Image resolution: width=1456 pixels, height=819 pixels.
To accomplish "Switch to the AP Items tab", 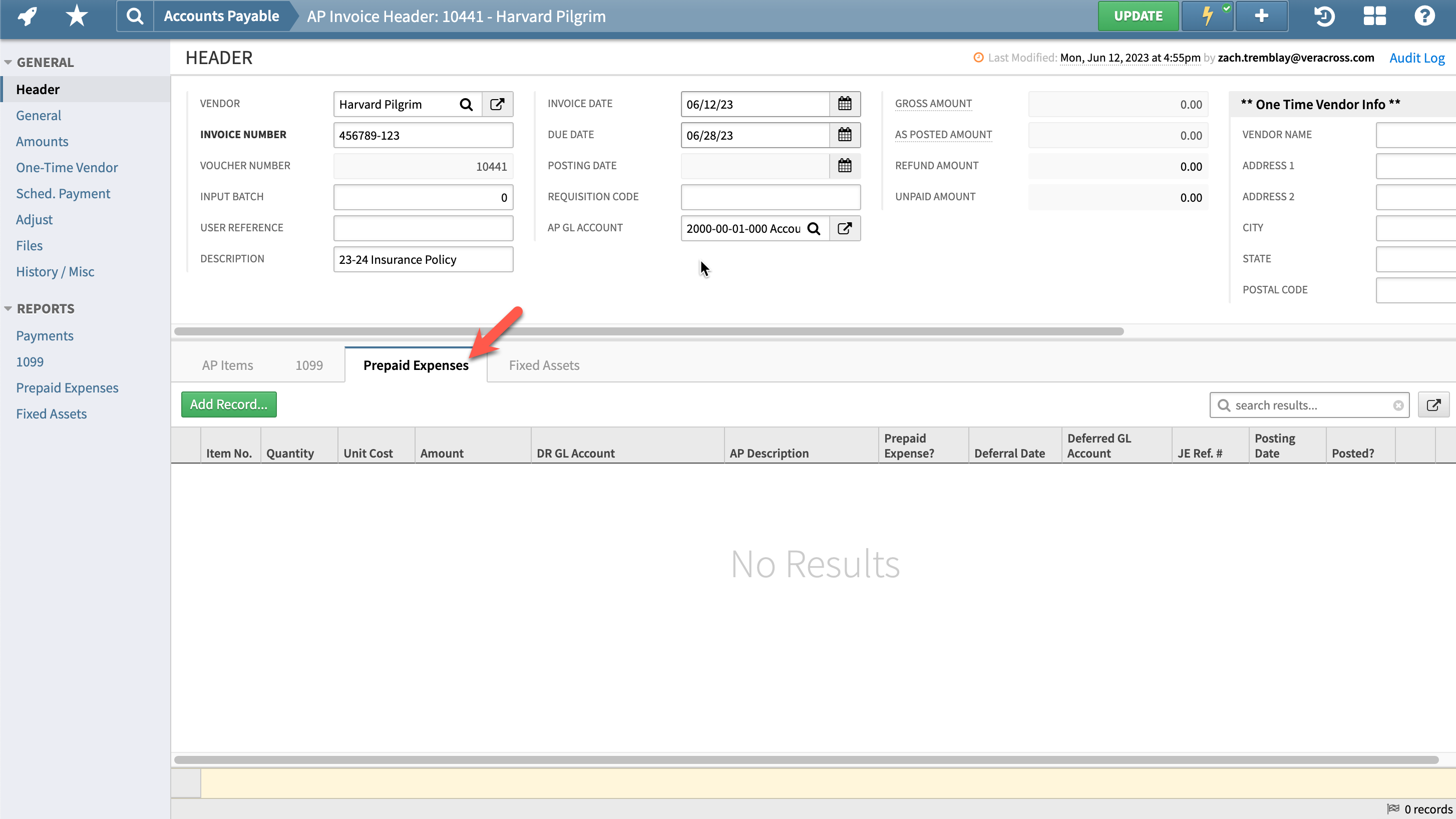I will (x=227, y=365).
